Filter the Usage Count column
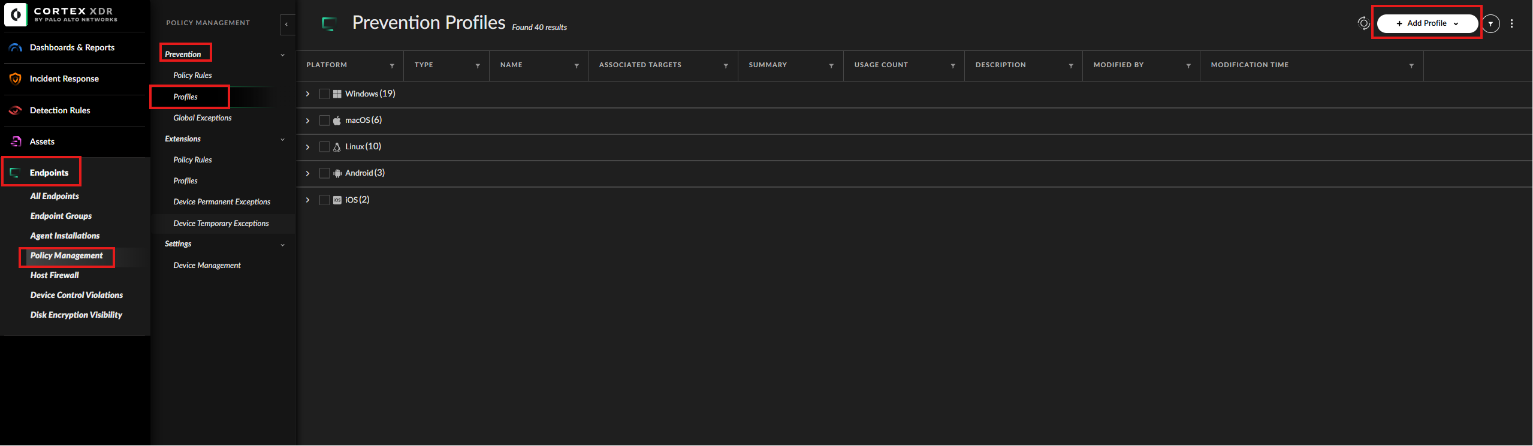 click(x=953, y=65)
